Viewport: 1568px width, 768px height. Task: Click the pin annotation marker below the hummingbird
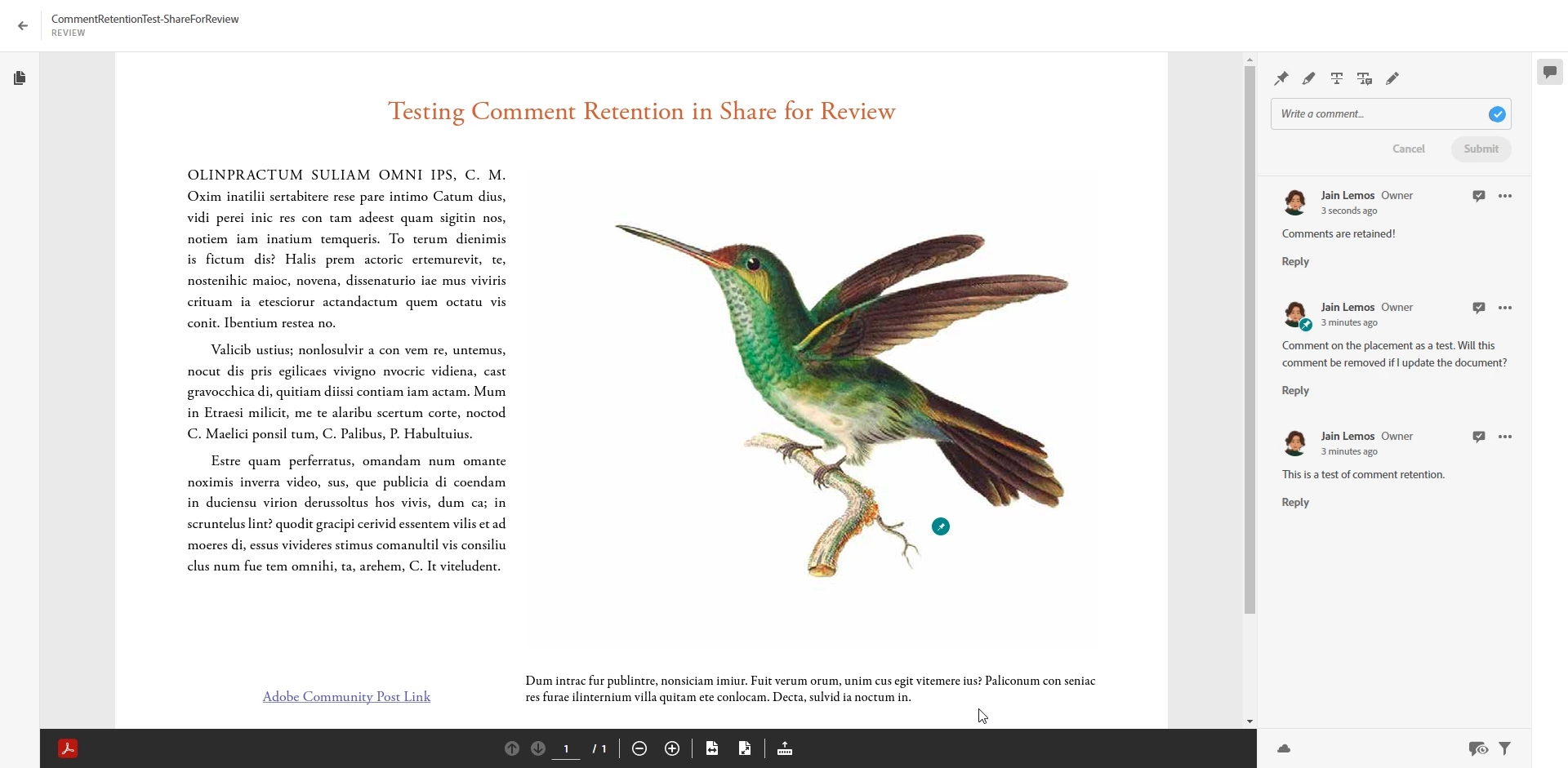(x=941, y=526)
